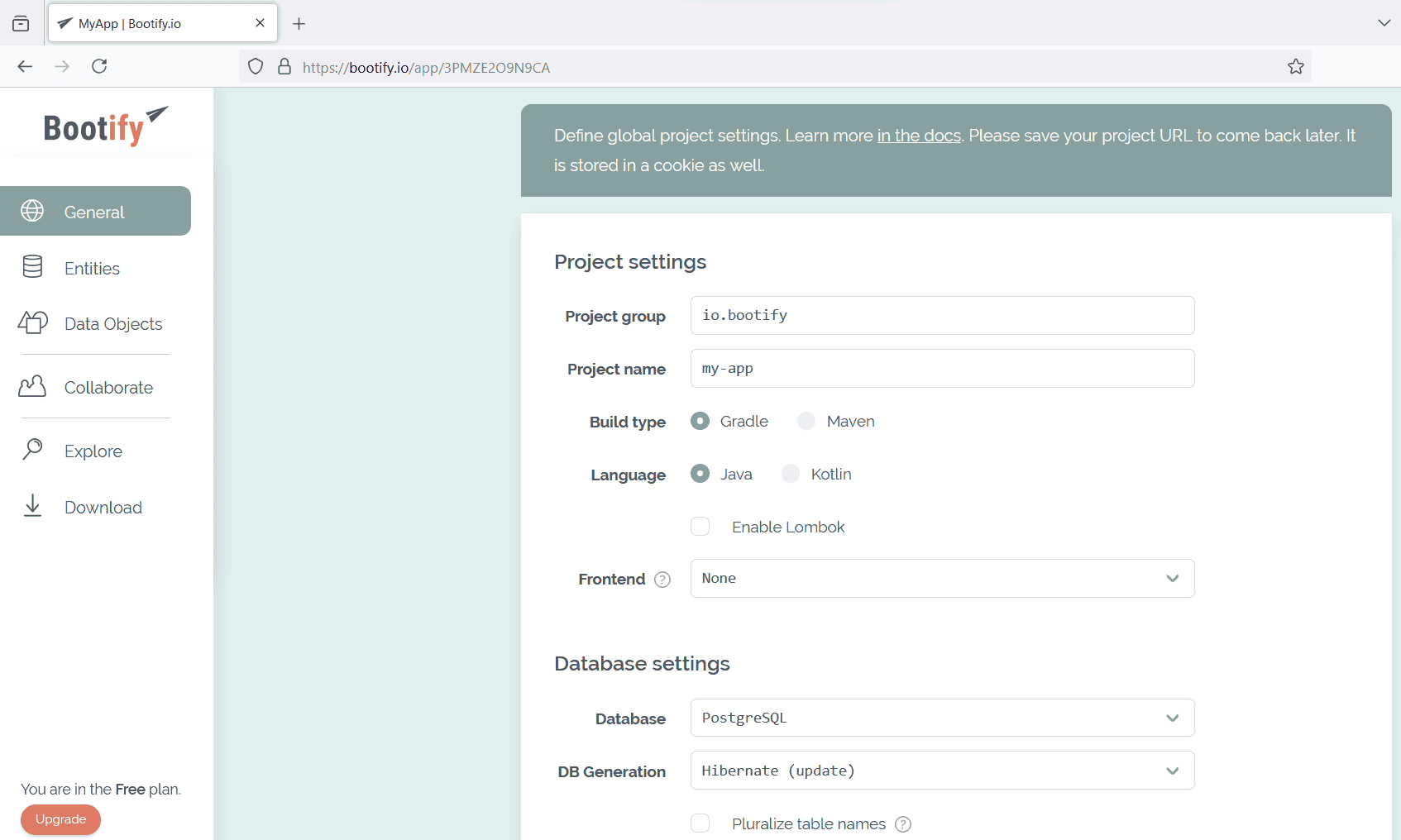Click the Bootify logo

coord(105,126)
